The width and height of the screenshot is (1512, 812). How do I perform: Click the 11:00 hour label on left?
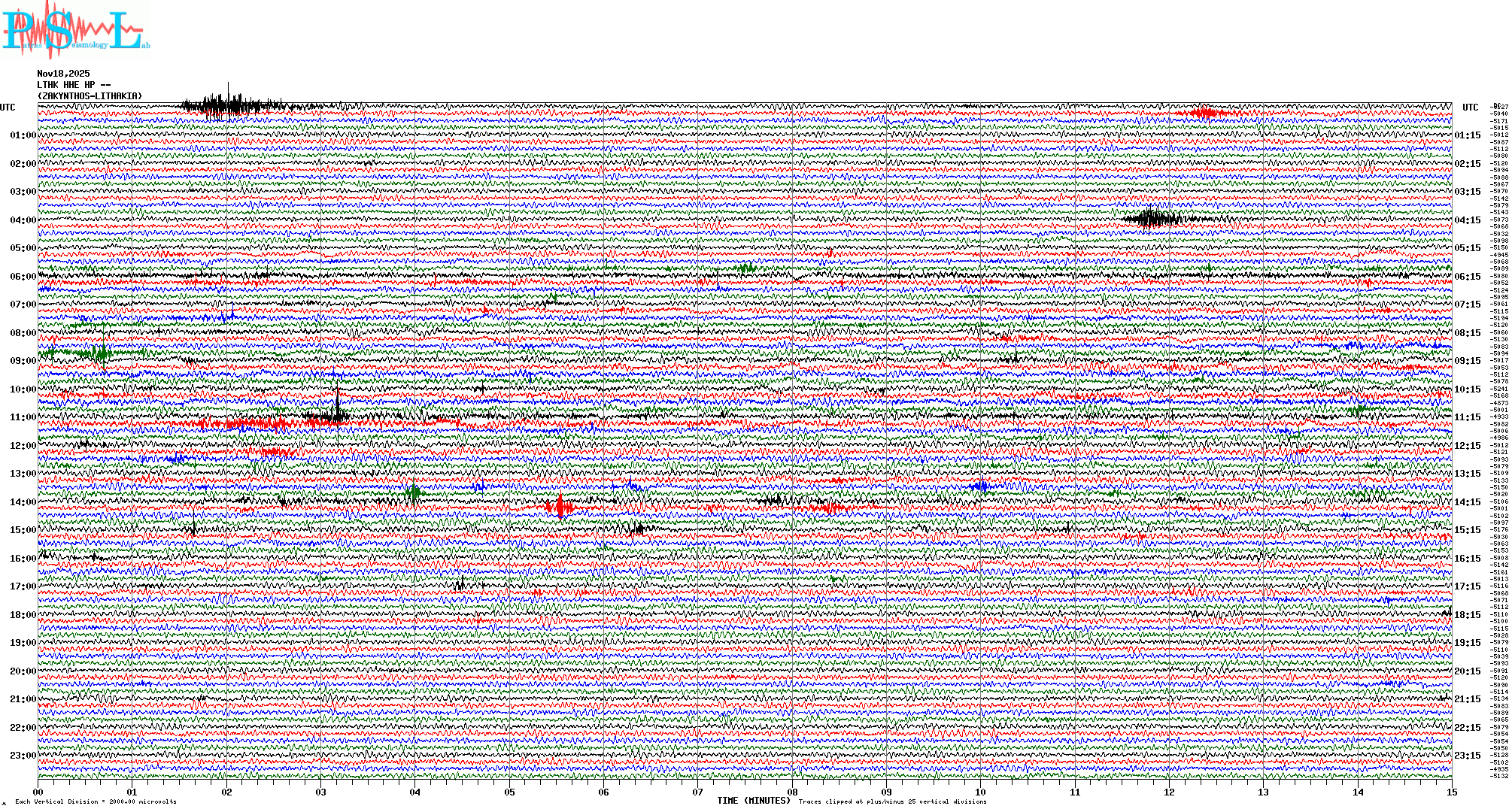click(x=23, y=417)
